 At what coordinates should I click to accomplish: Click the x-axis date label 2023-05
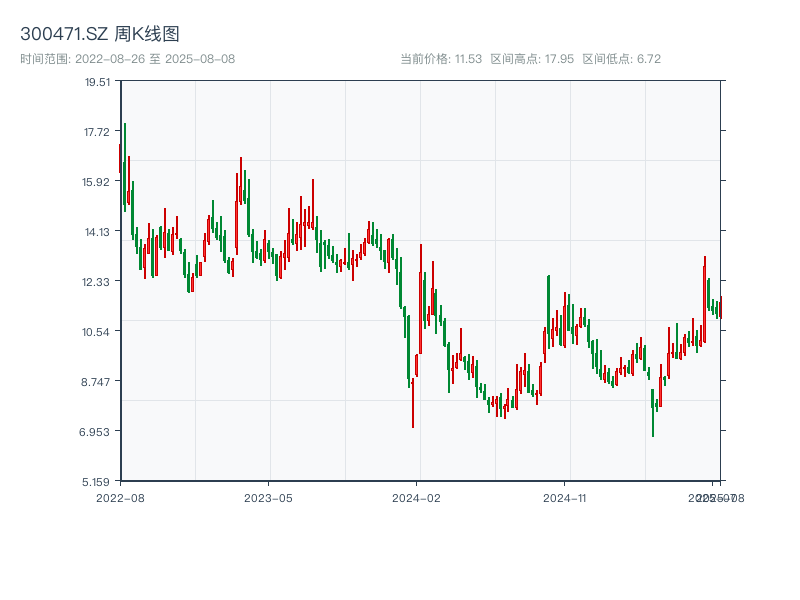268,498
